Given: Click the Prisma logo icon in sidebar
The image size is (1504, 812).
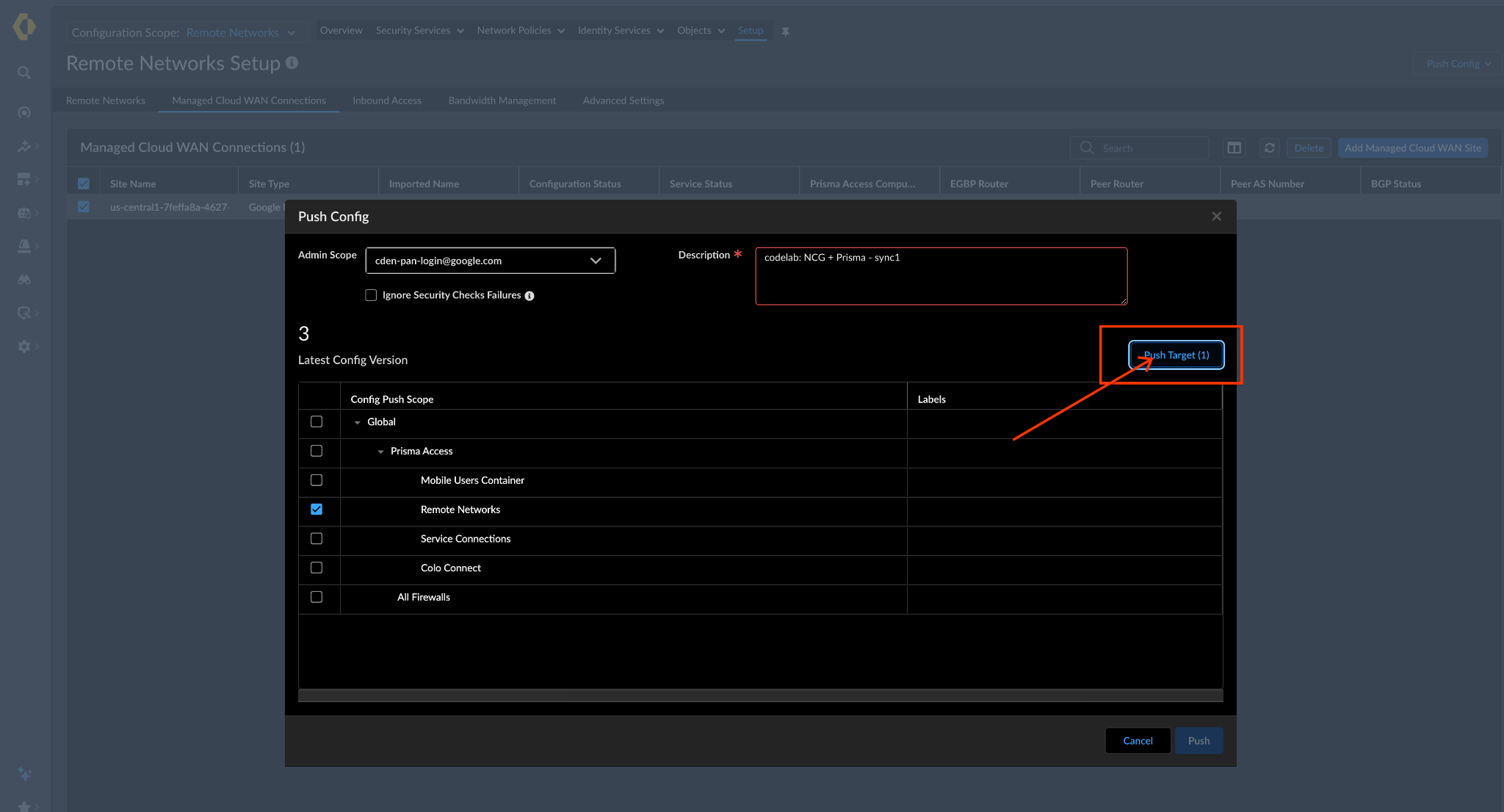Looking at the screenshot, I should pyautogui.click(x=24, y=27).
